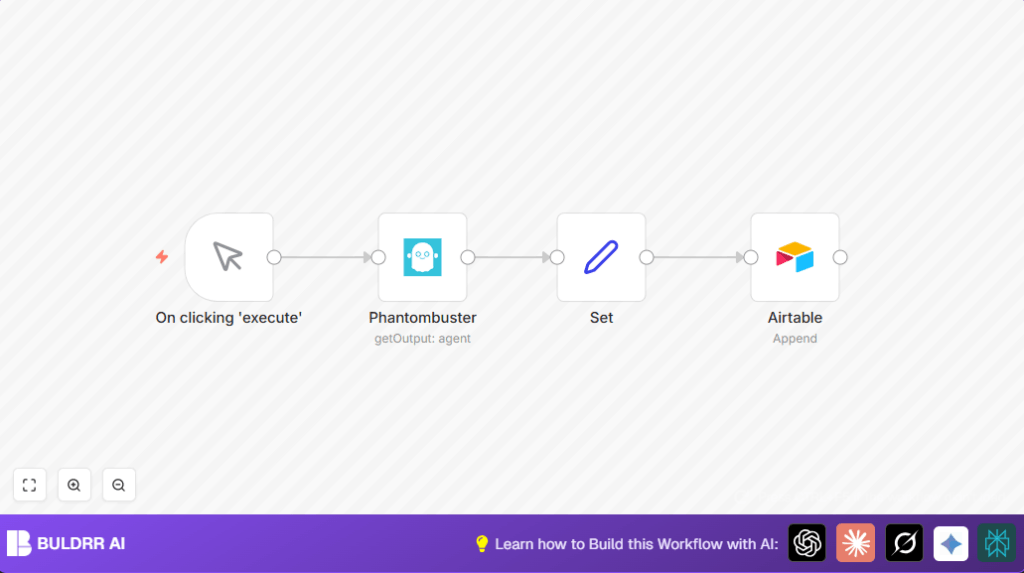This screenshot has height=573, width=1024.
Task: Fit workflow to view with fullscreen button
Action: (29, 485)
